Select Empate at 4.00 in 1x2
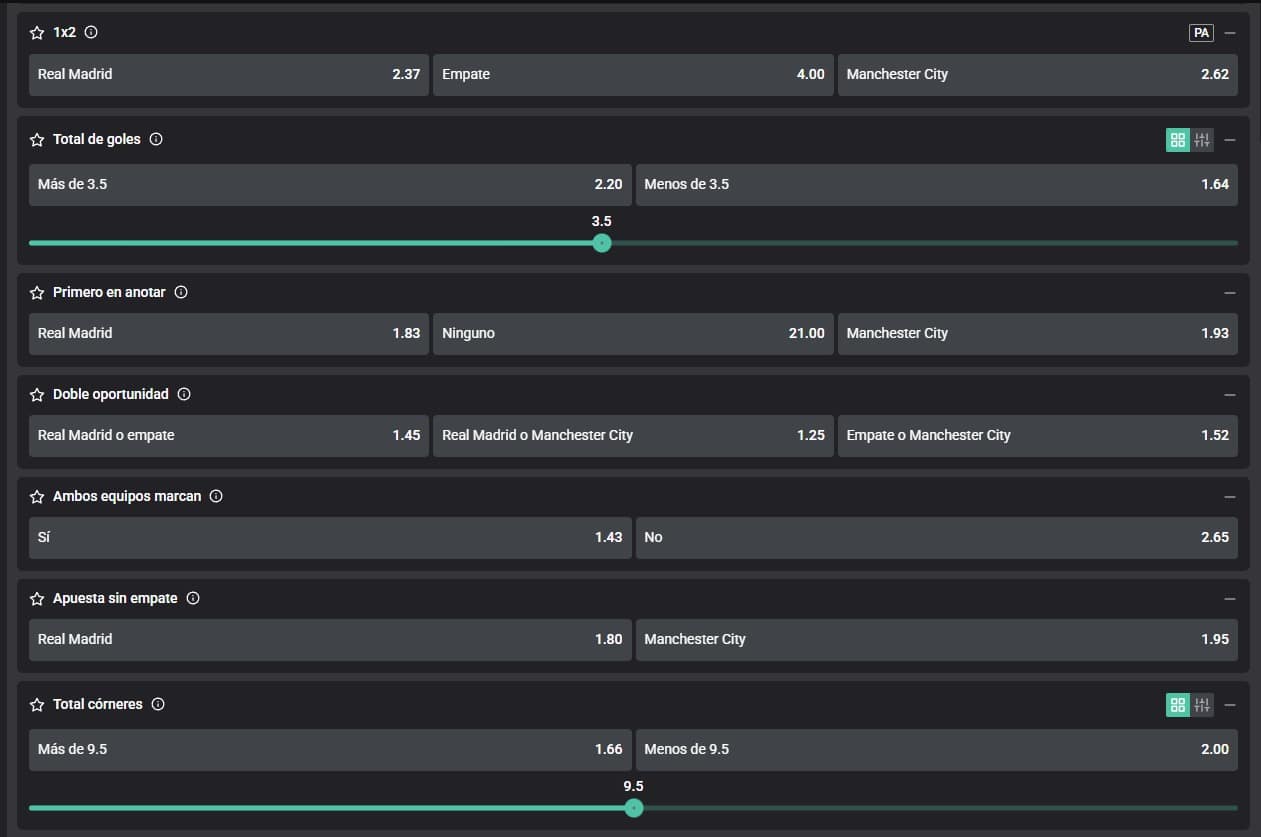The image size is (1261, 837). point(632,75)
